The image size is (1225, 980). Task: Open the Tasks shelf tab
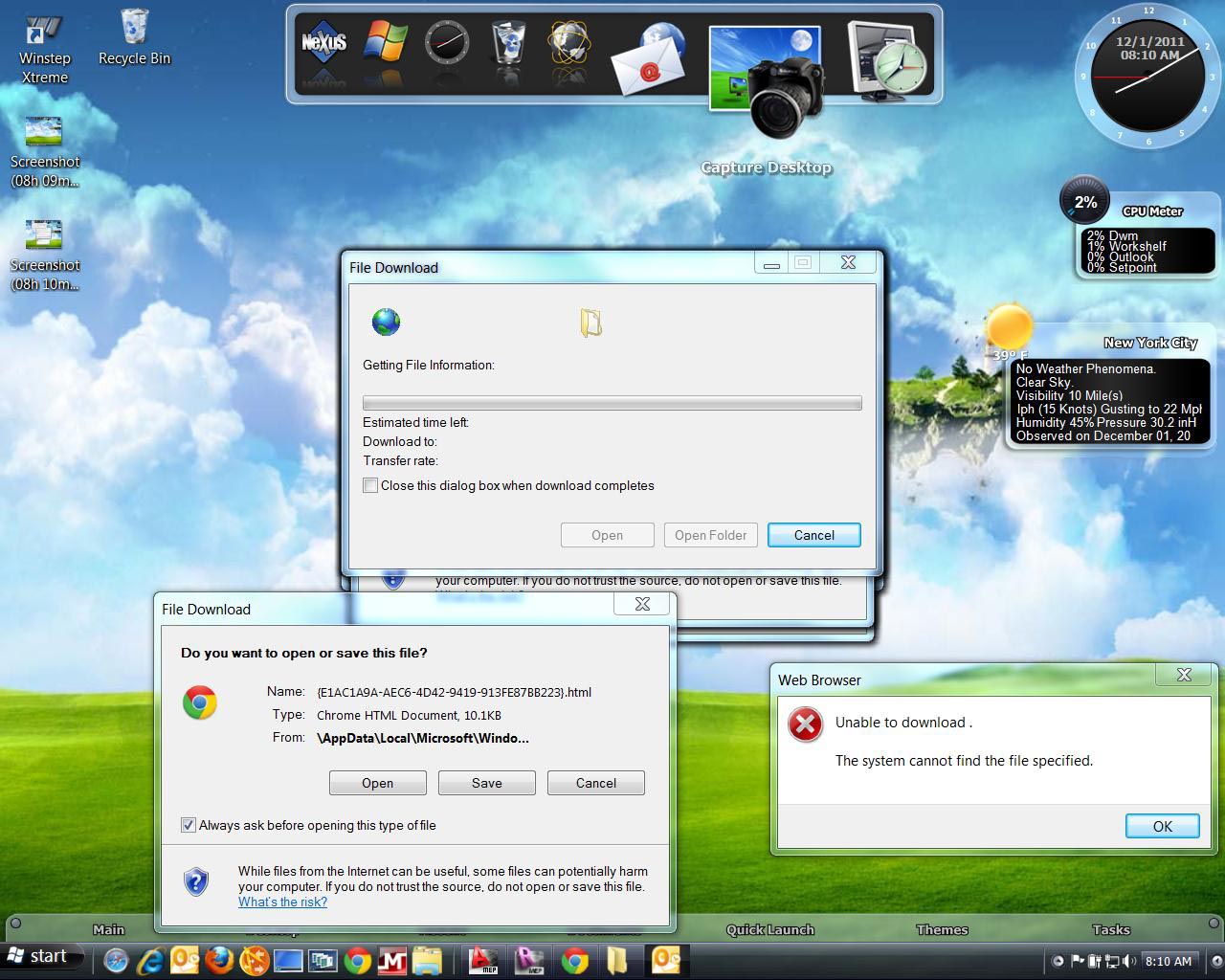[1110, 929]
